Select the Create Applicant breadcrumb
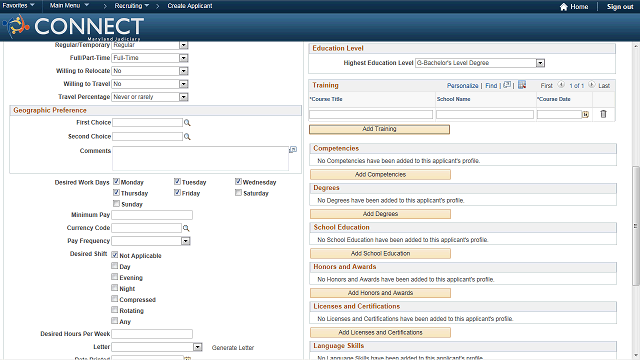 [190, 6]
